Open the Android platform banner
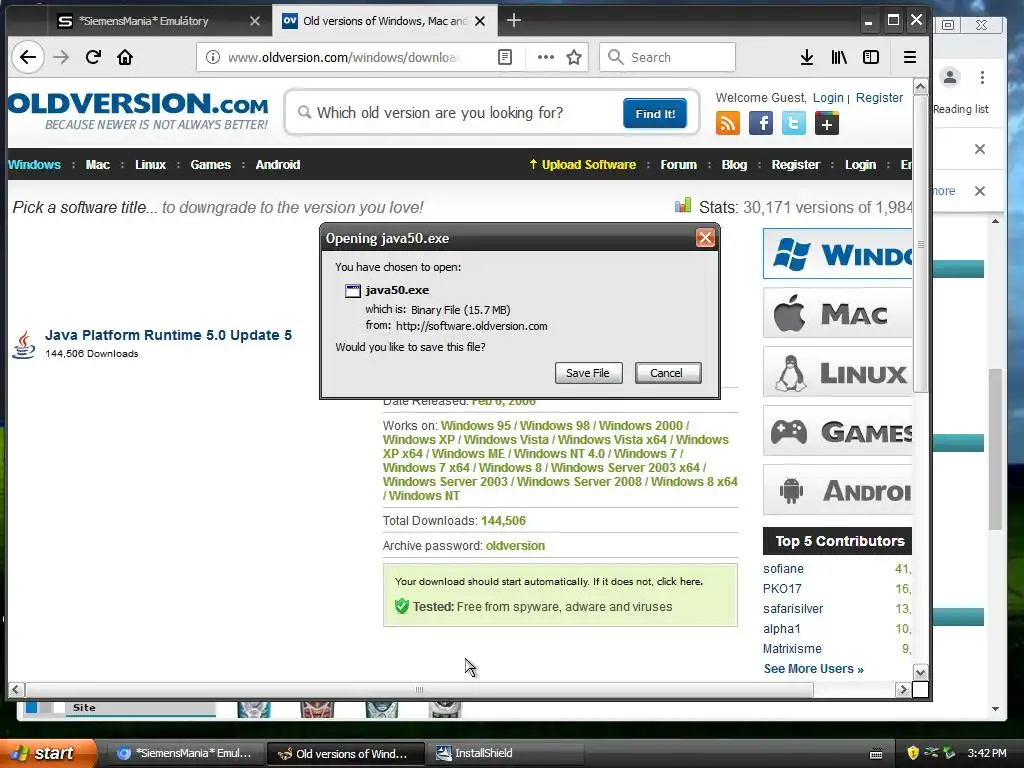 [x=838, y=490]
